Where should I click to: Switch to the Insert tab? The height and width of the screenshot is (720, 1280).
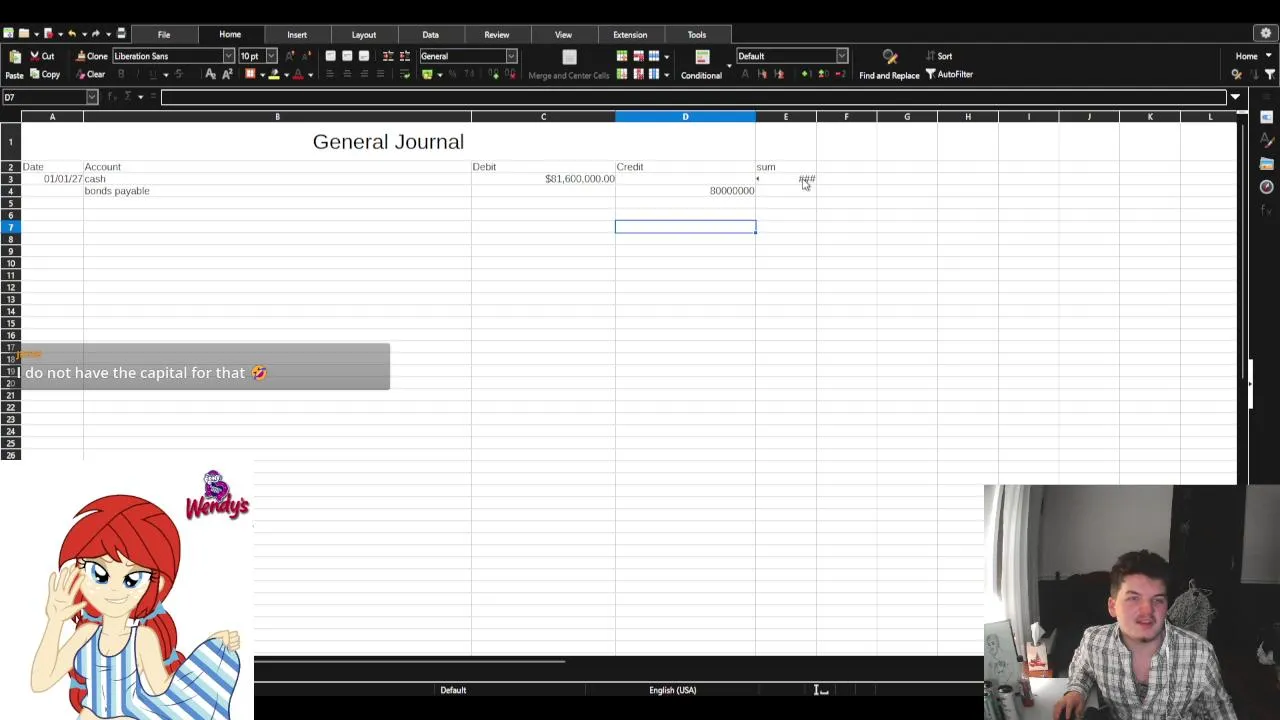point(297,34)
